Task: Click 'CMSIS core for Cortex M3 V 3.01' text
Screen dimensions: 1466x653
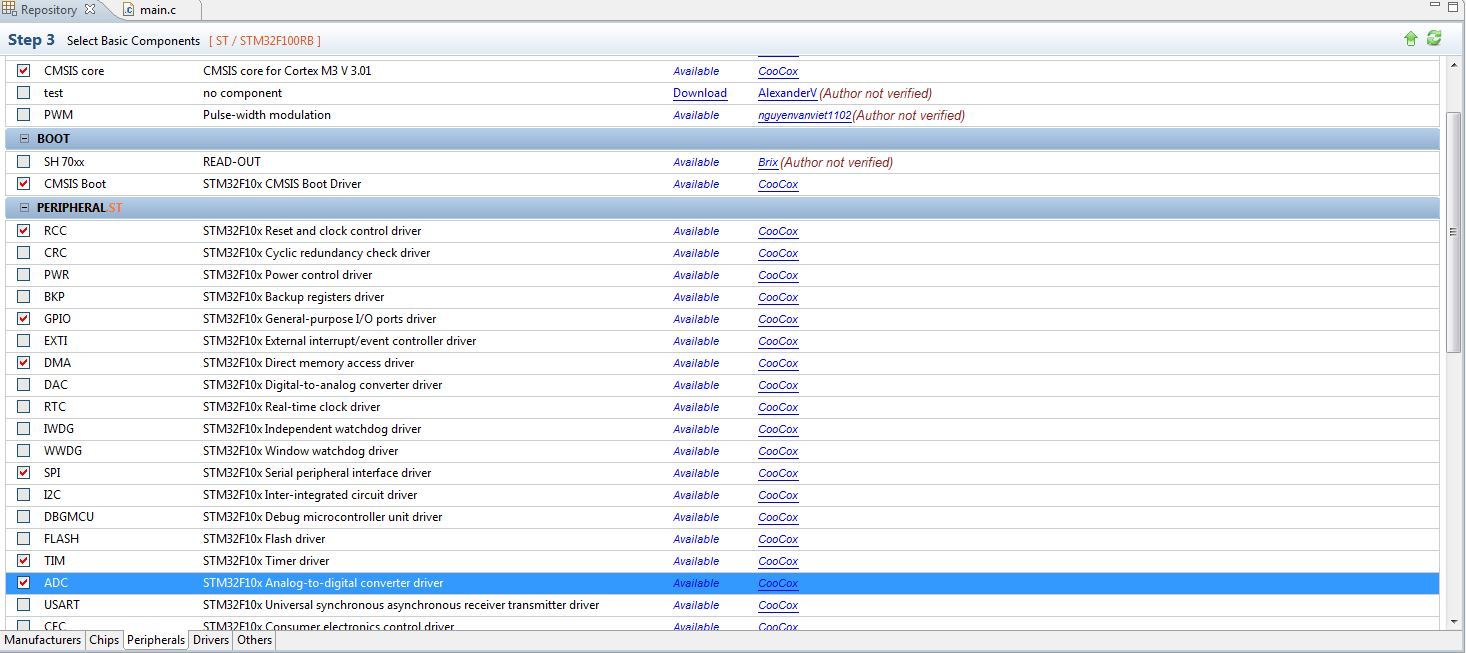Action: 287,71
